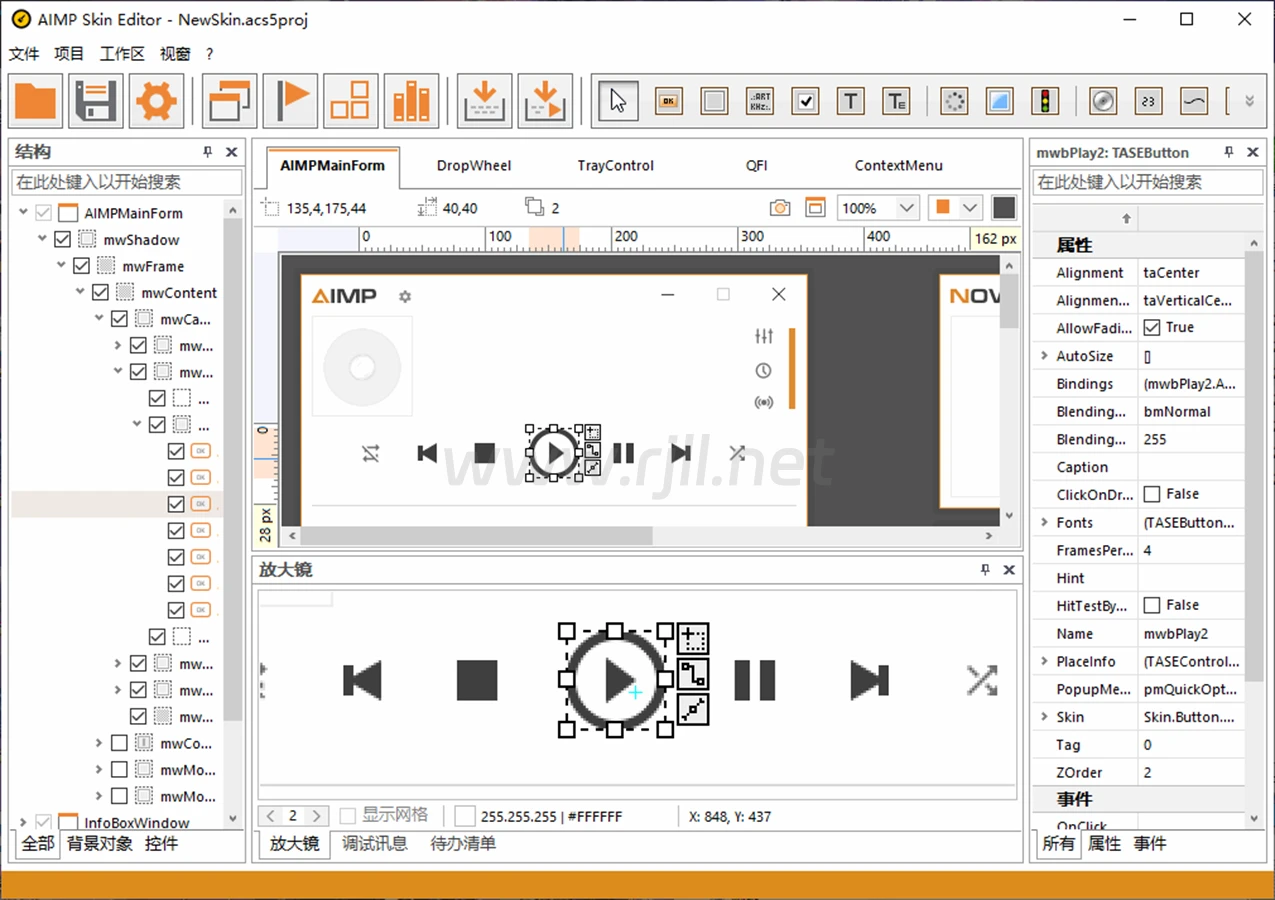Image resolution: width=1275 pixels, height=900 pixels.
Task: Switch to the 调试讯息 tab
Action: tap(375, 844)
